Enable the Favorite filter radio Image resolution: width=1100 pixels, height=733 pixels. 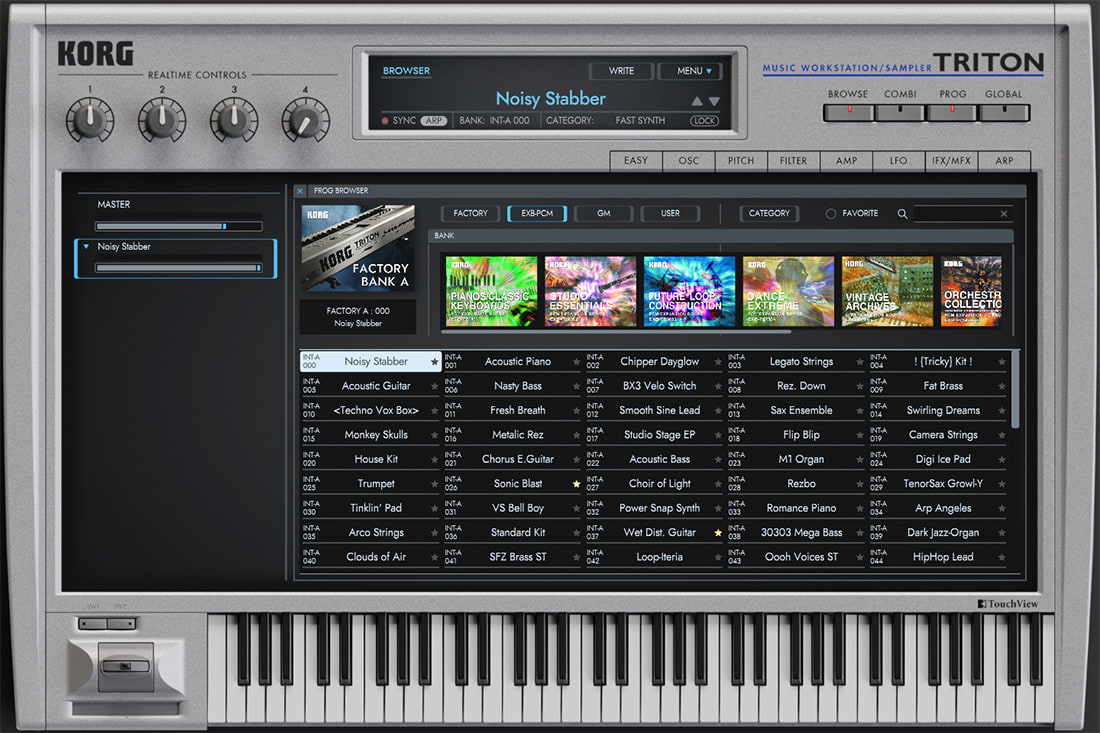click(x=831, y=214)
